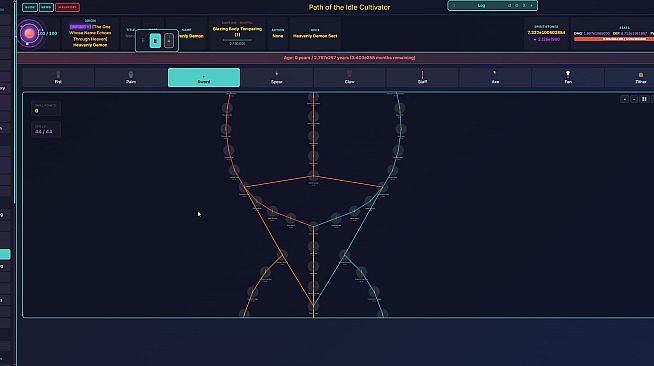
Task: Select the highlighted Sword tab
Action: pos(204,78)
